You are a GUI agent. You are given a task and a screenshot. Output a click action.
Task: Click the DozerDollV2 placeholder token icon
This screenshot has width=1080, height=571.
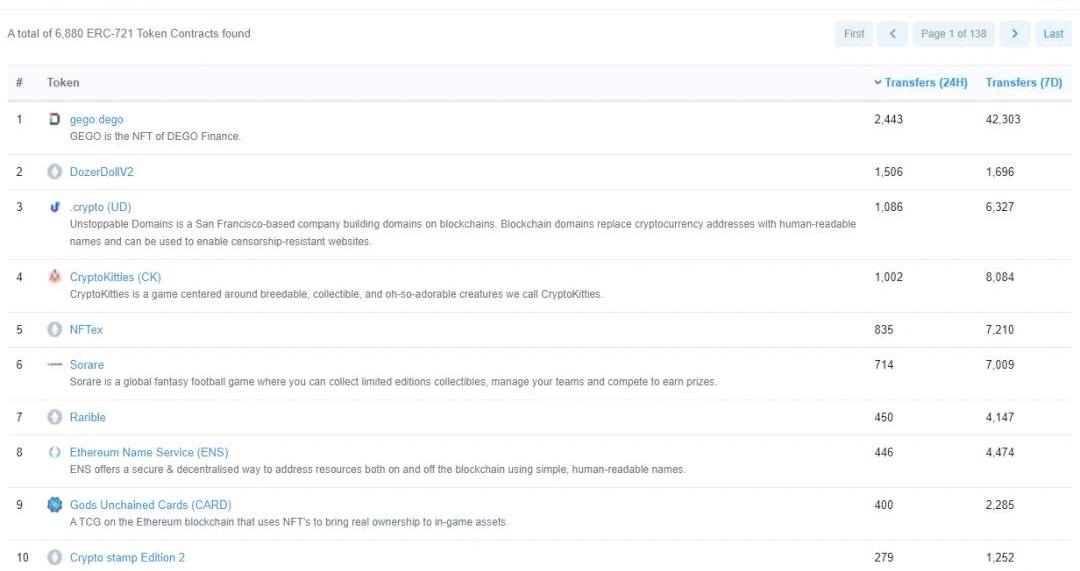[x=54, y=172]
